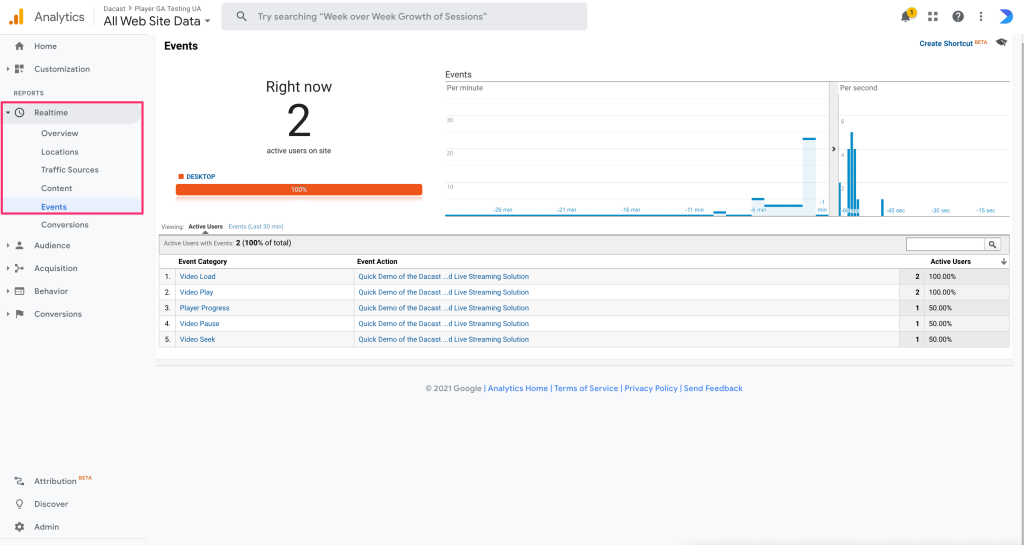Viewport: 1024px width, 545px height.
Task: Switch to Events (Last 30 min) view
Action: [x=256, y=226]
